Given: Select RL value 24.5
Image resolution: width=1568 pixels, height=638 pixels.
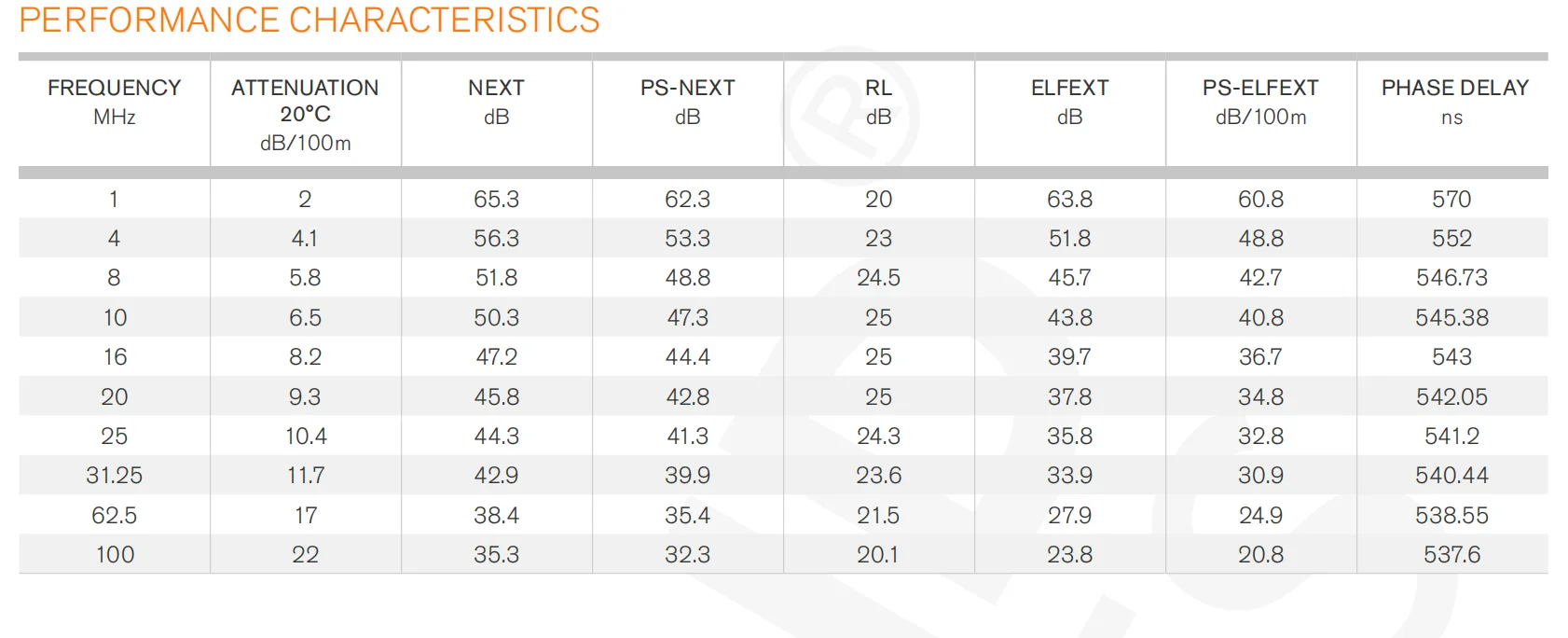Looking at the screenshot, I should (x=878, y=278).
